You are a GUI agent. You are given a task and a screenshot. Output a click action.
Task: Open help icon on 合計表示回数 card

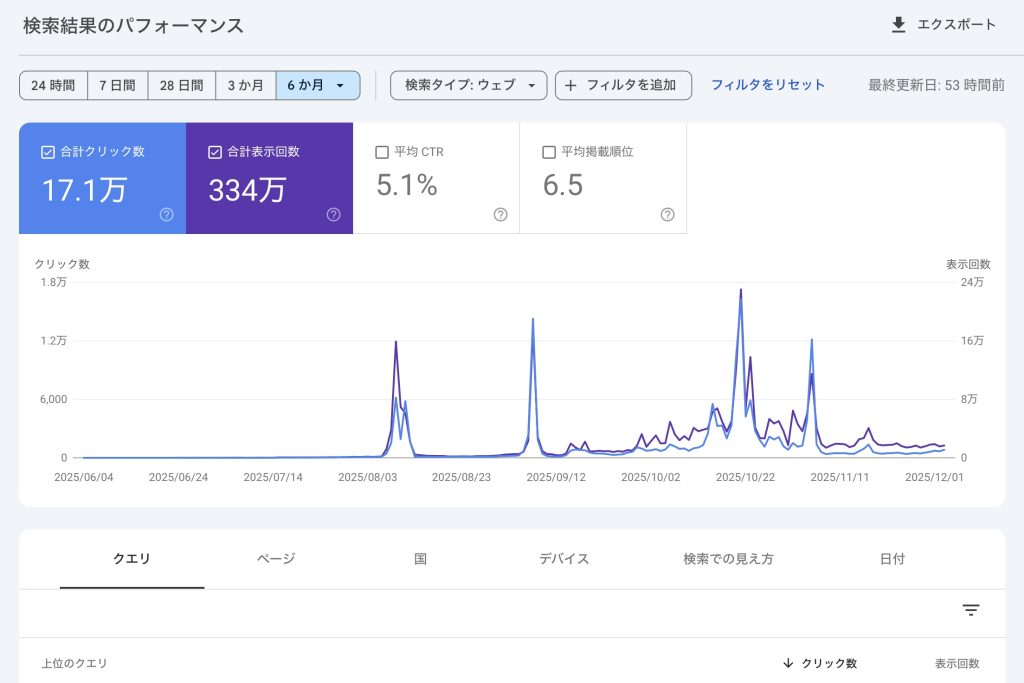pyautogui.click(x=334, y=214)
